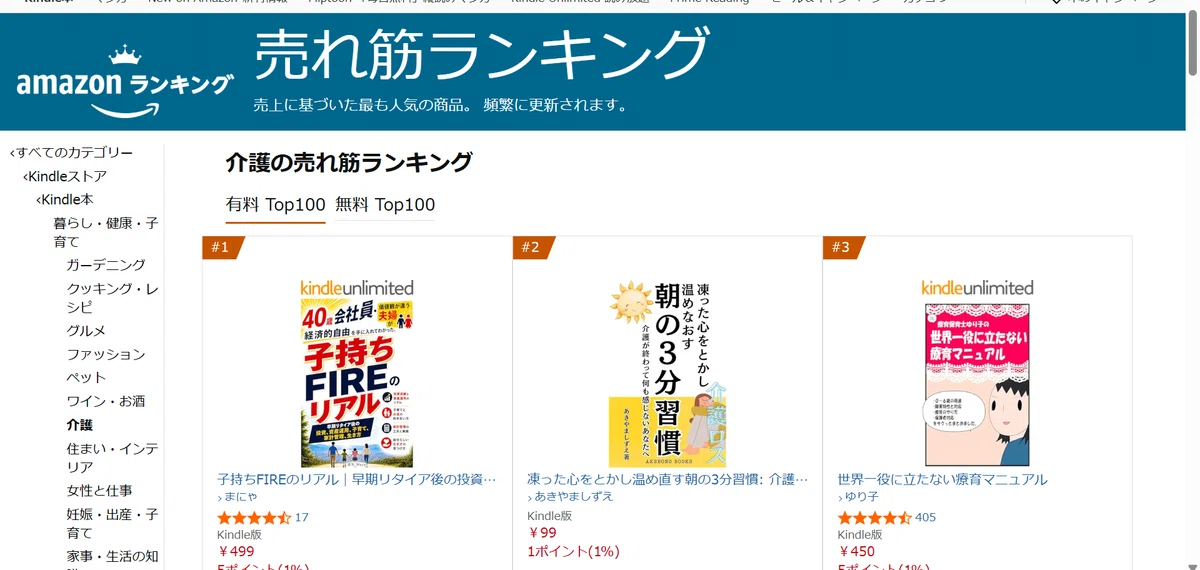Select ガーデニング in the category sidebar
The image size is (1200, 570).
pyautogui.click(x=106, y=265)
